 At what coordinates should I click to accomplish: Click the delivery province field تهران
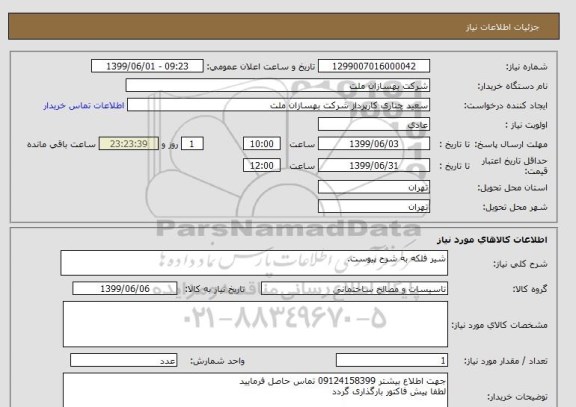pos(374,187)
